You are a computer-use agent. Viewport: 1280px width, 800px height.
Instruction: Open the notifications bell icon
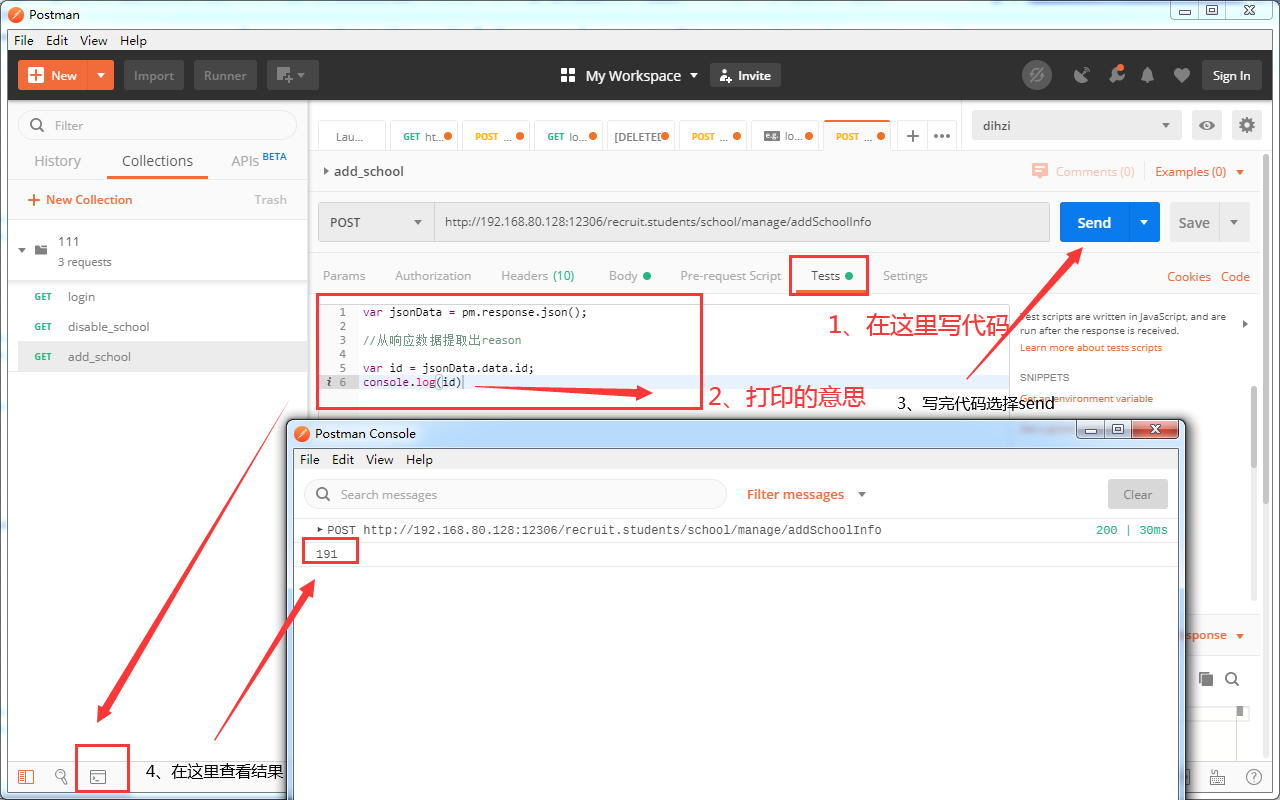1148,75
